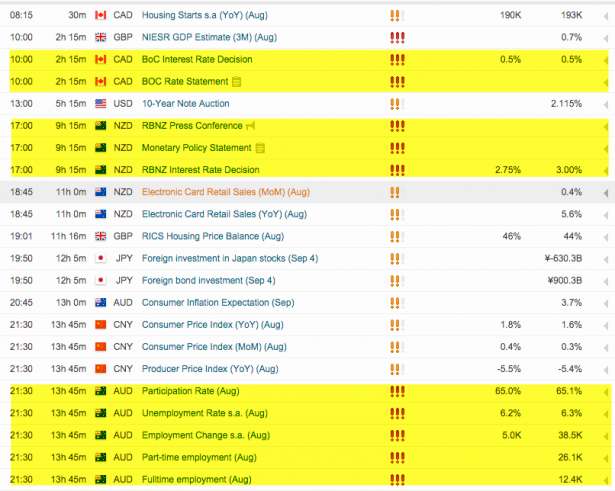Image resolution: width=615 pixels, height=491 pixels.
Task: Click the China flag in the Producer Price Index row
Action: coord(101,369)
